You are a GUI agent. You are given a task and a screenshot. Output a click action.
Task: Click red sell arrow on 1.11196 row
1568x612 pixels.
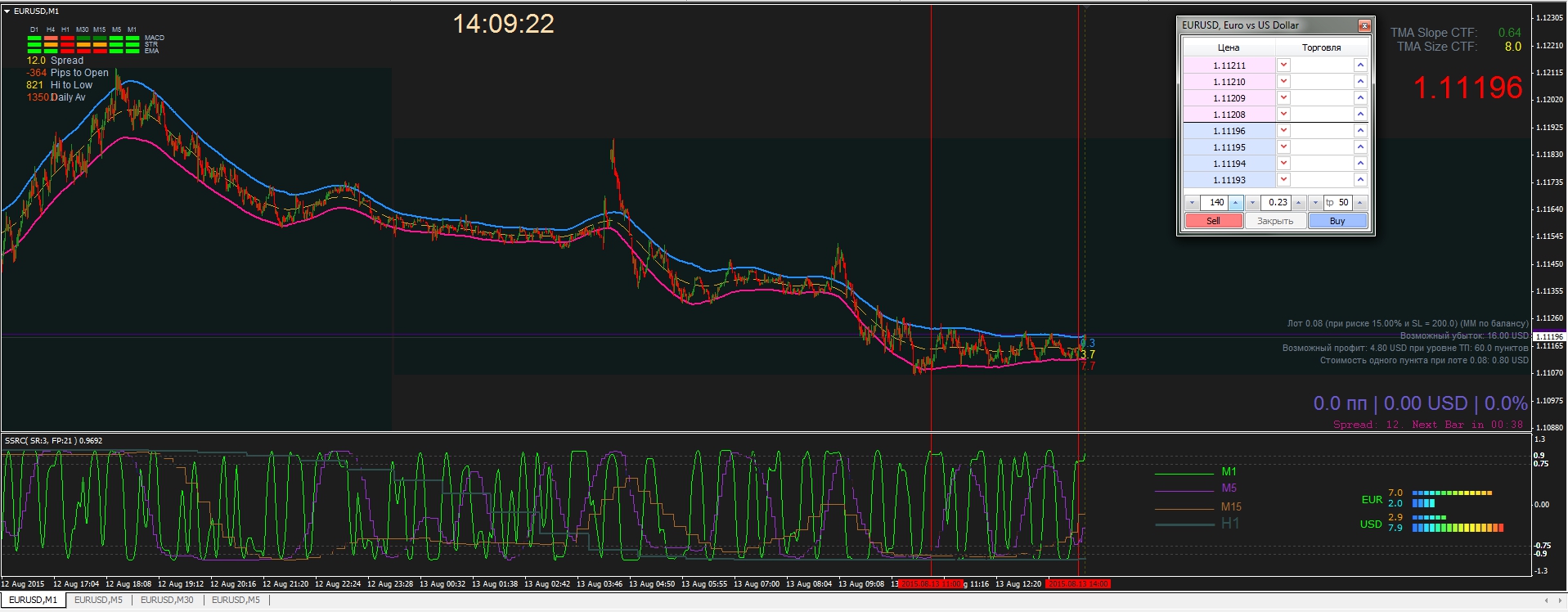[1283, 131]
